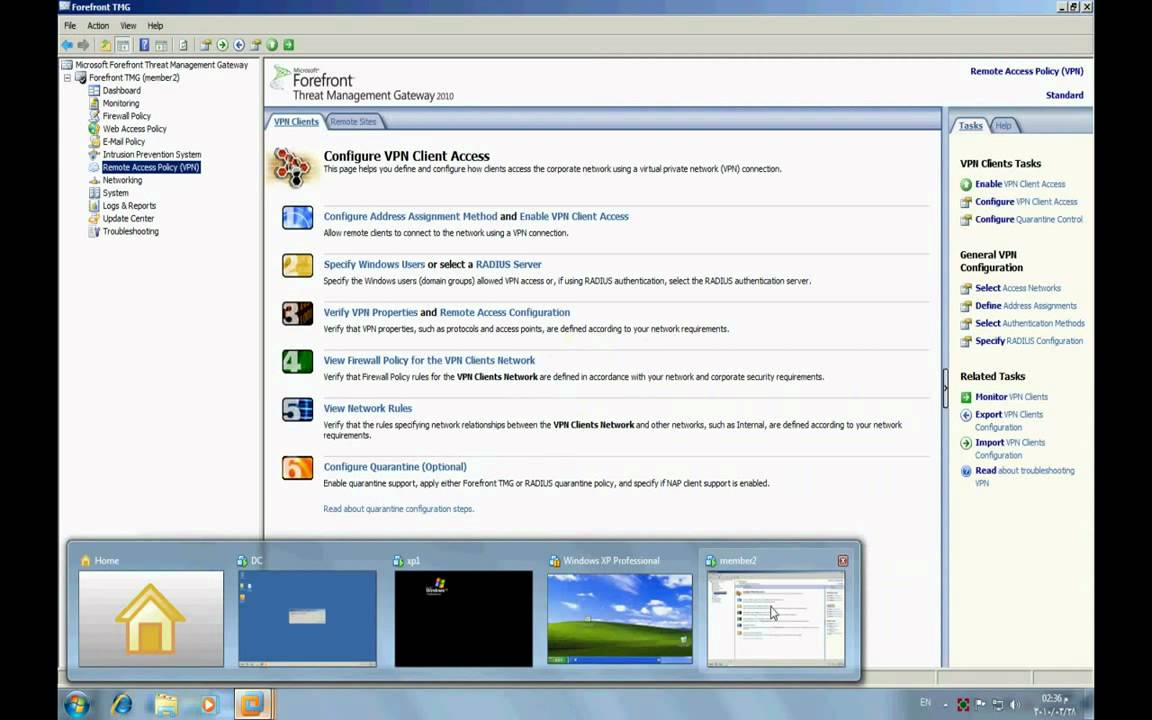
Task: Click the Monitor VPN Clients task icon
Action: [x=966, y=397]
